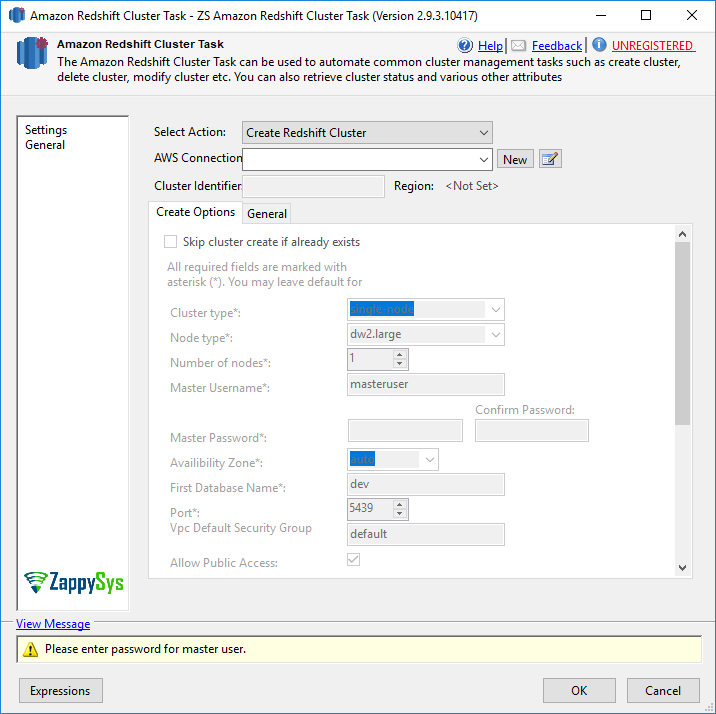716x714 pixels.
Task: Expand the Node type combo box
Action: coord(495,335)
